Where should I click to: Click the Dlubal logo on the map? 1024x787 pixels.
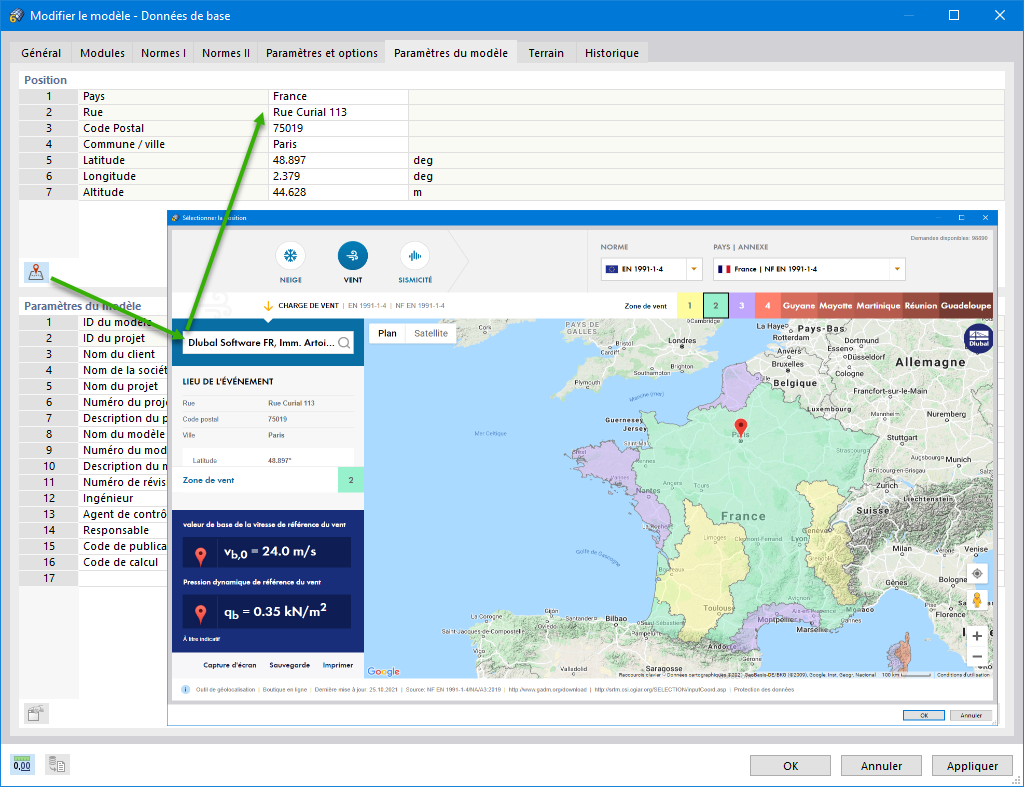(x=978, y=339)
